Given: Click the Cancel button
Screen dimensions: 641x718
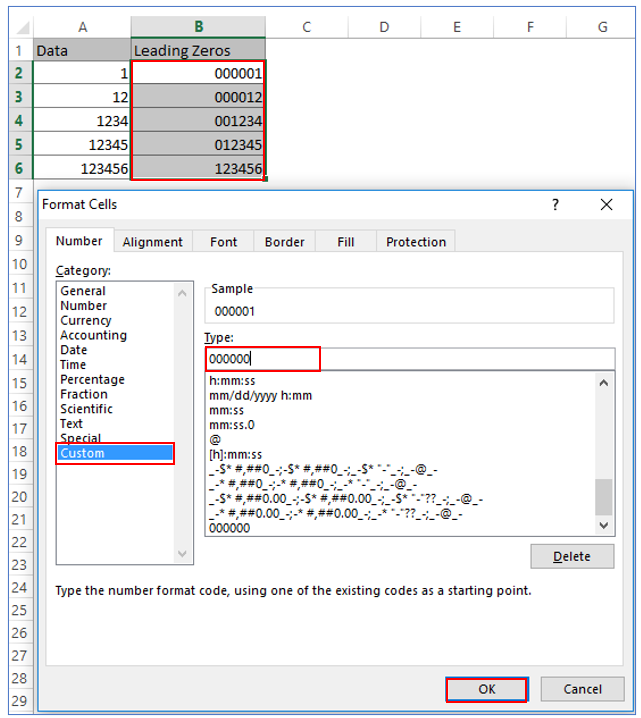Looking at the screenshot, I should [582, 689].
